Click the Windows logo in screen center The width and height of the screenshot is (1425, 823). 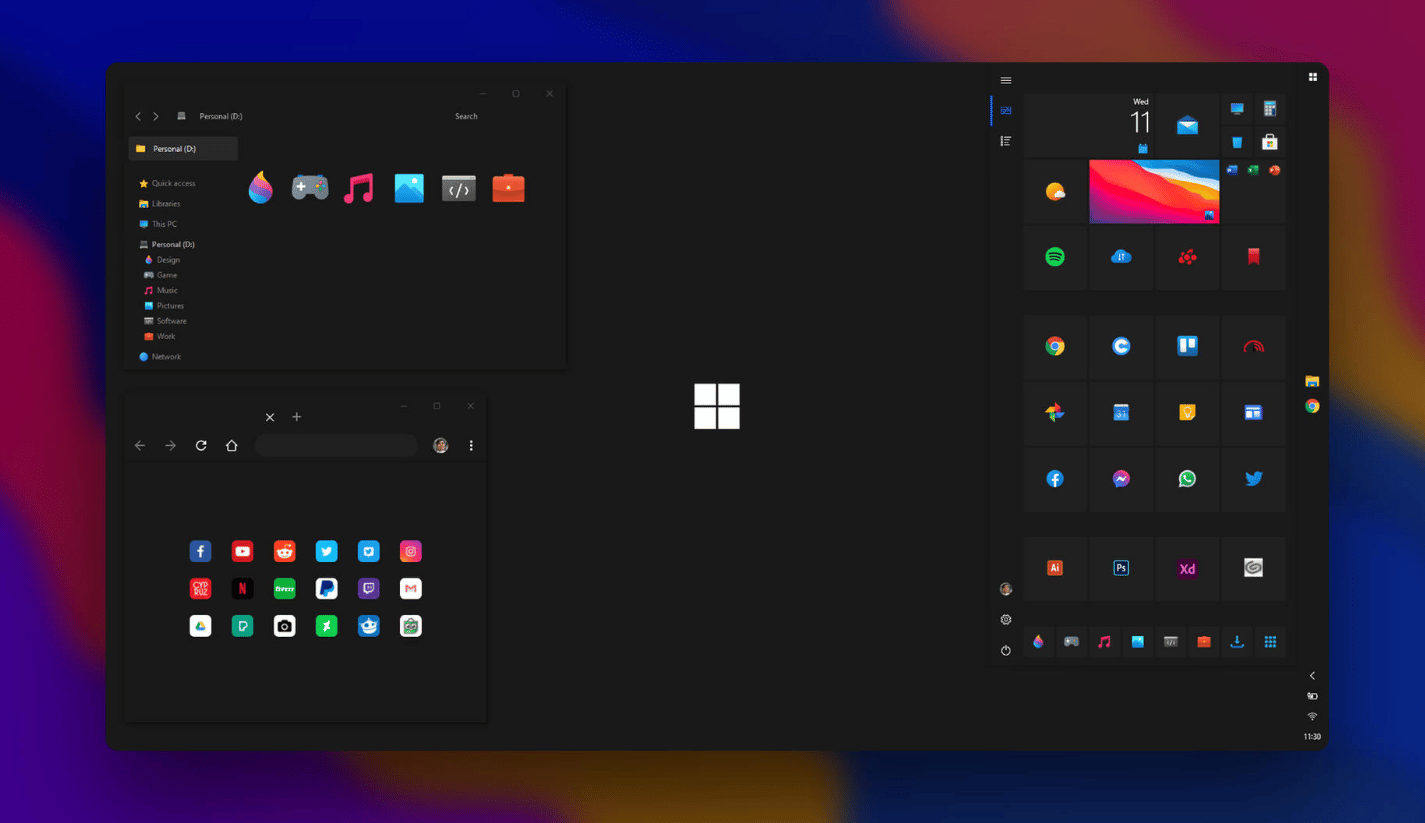[717, 406]
